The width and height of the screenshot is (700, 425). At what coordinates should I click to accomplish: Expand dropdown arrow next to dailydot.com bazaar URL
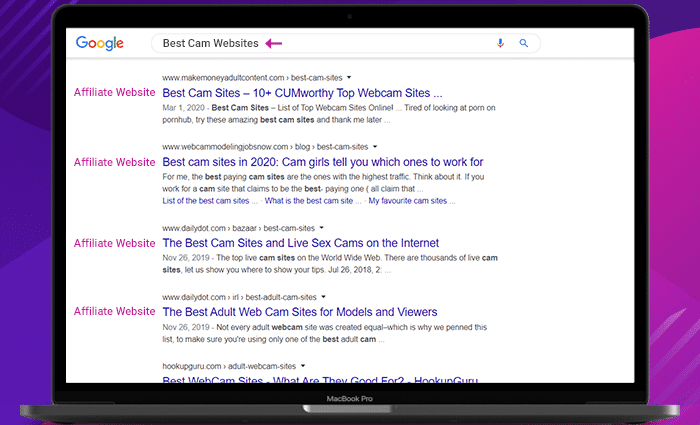(x=324, y=228)
